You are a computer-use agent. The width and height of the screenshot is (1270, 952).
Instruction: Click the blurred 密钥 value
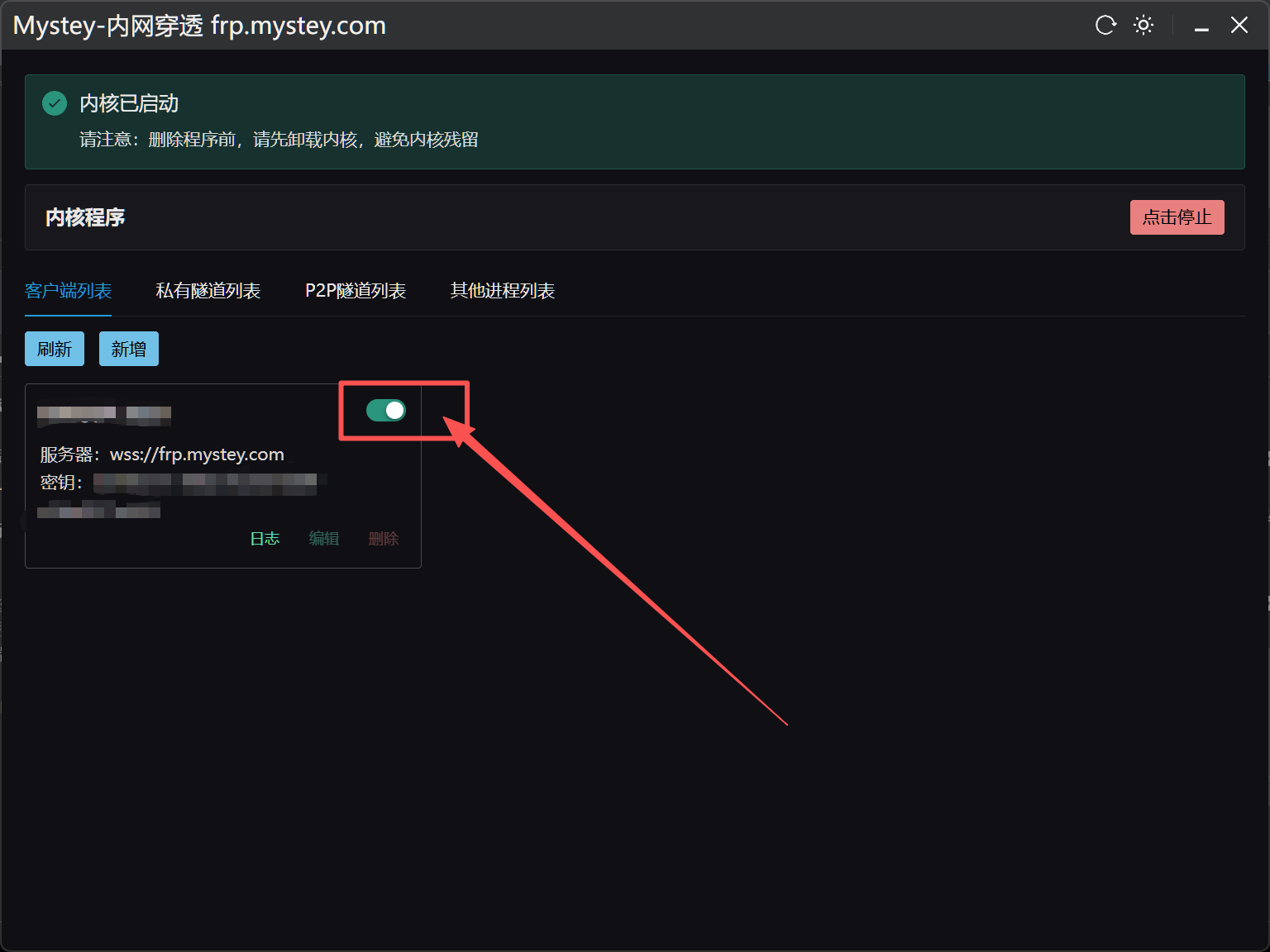(205, 481)
